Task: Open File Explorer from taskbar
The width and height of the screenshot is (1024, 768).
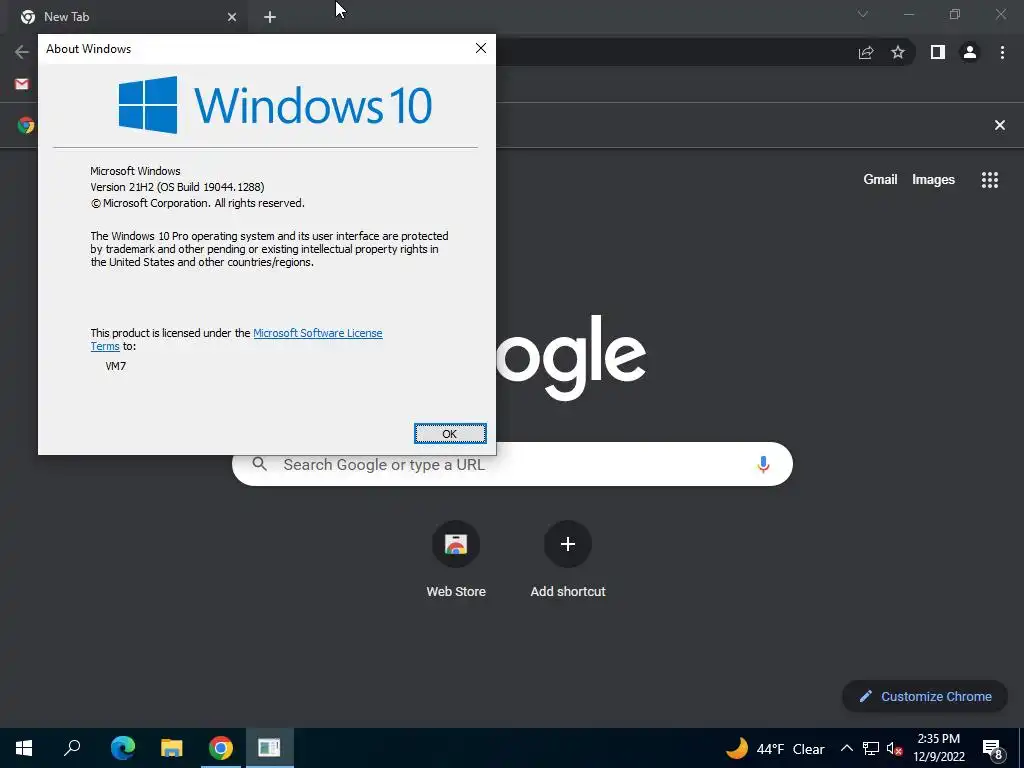Action: (171, 748)
